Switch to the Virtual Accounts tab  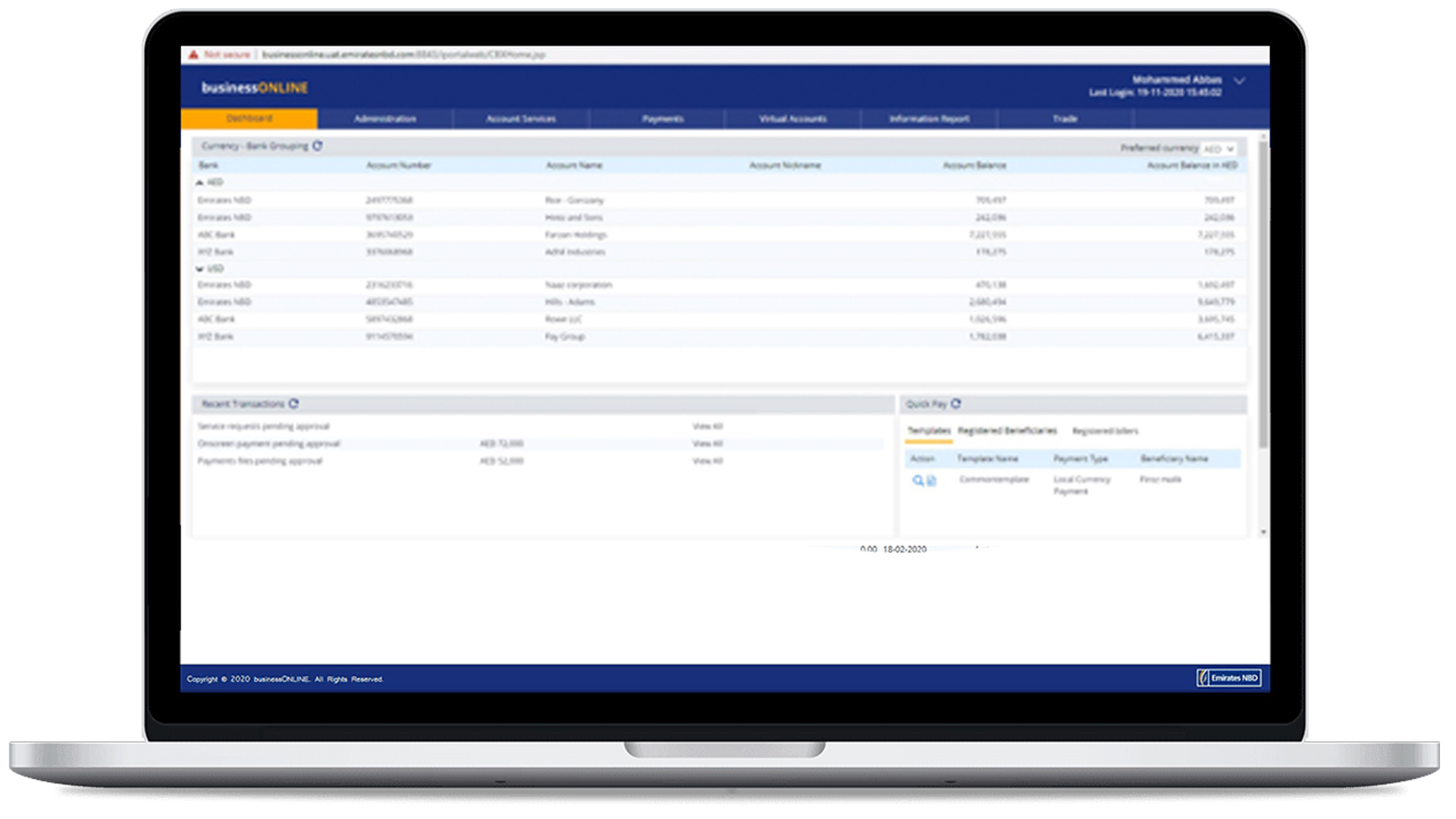pos(792,119)
